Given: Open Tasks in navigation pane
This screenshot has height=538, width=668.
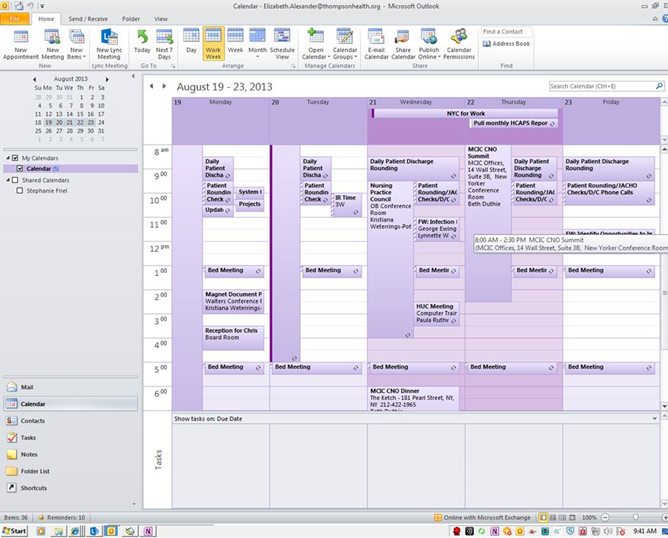Looking at the screenshot, I should point(70,437).
